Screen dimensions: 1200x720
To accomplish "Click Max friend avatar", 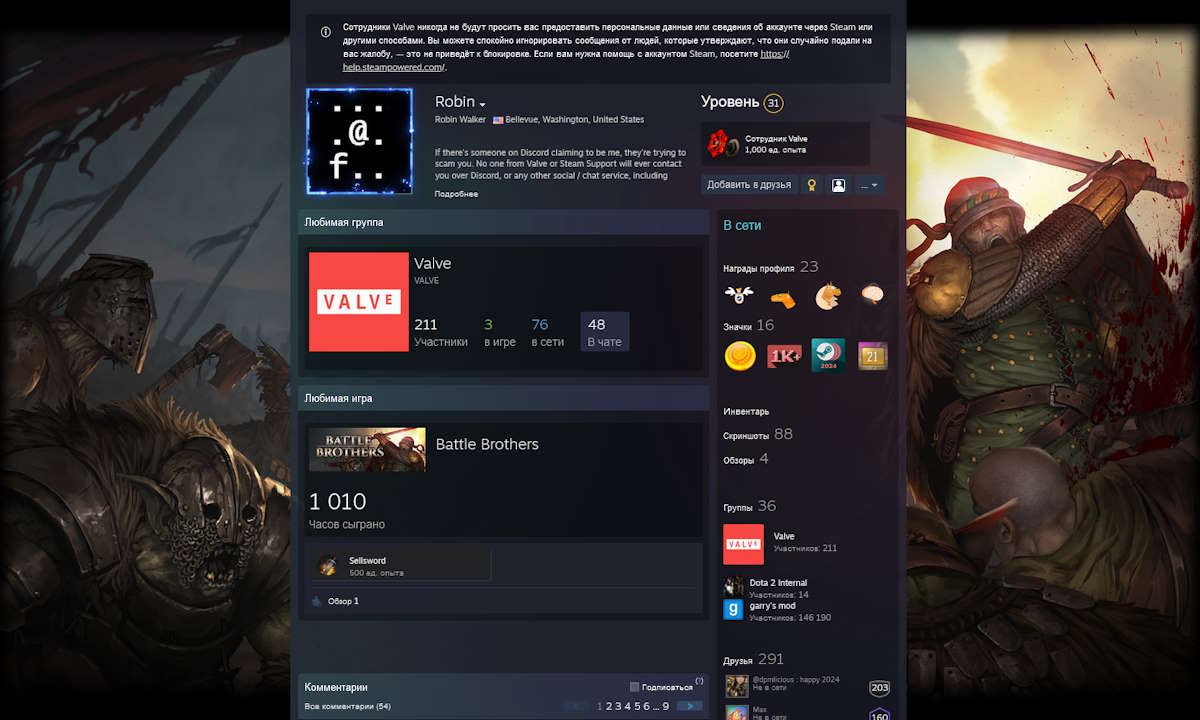I will coord(736,713).
